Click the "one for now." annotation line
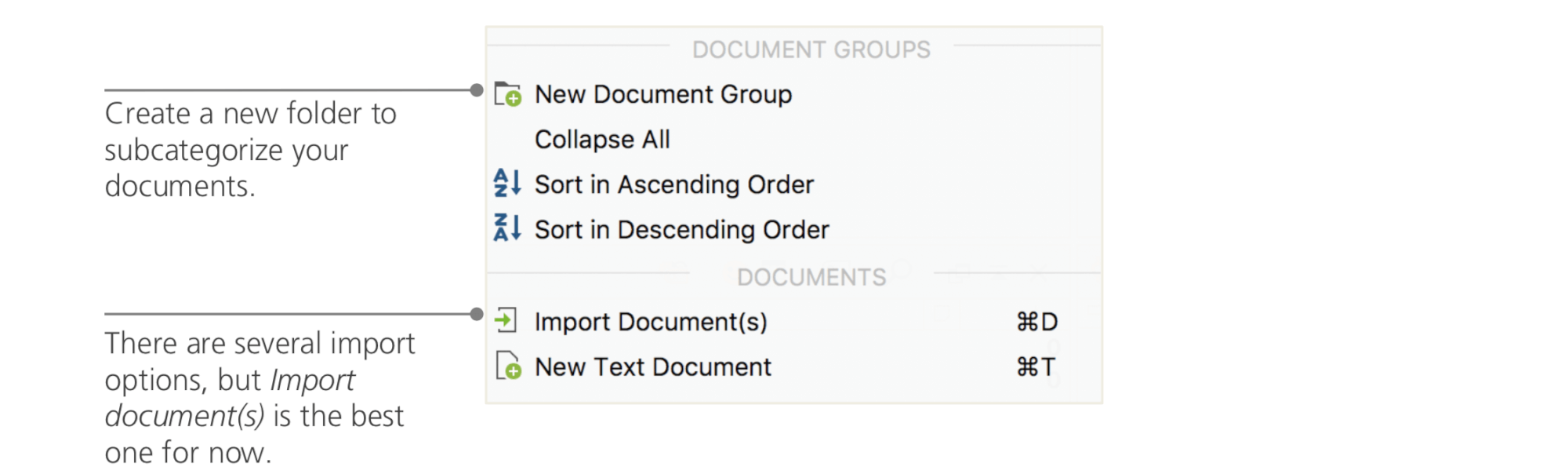The width and height of the screenshot is (1568, 474). (187, 453)
